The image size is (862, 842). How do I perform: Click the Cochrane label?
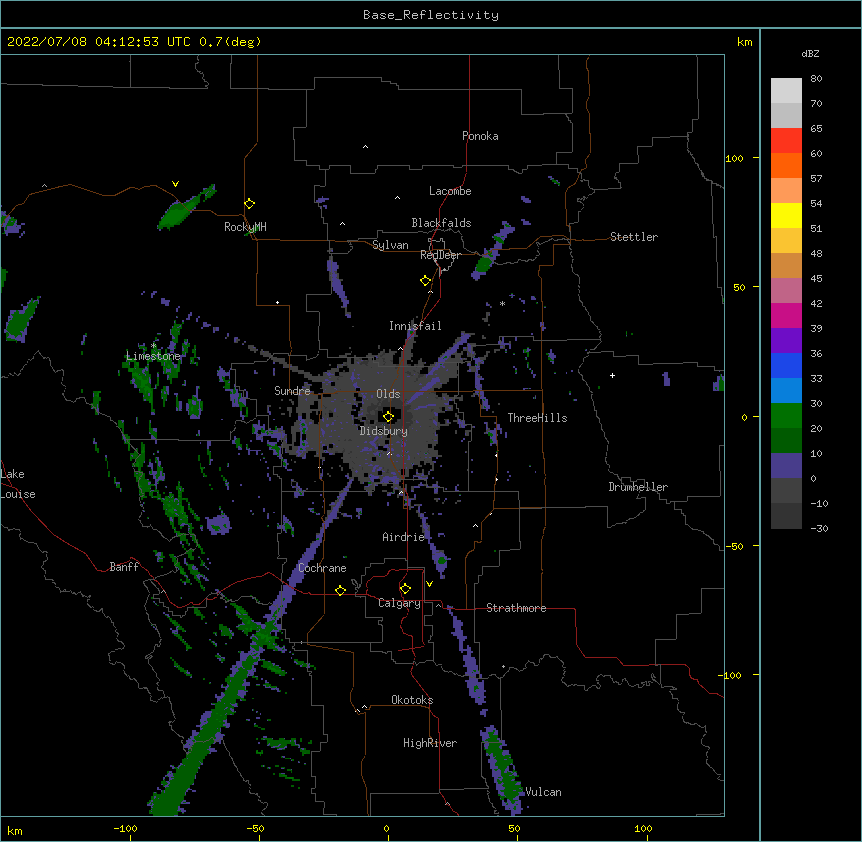pyautogui.click(x=322, y=568)
